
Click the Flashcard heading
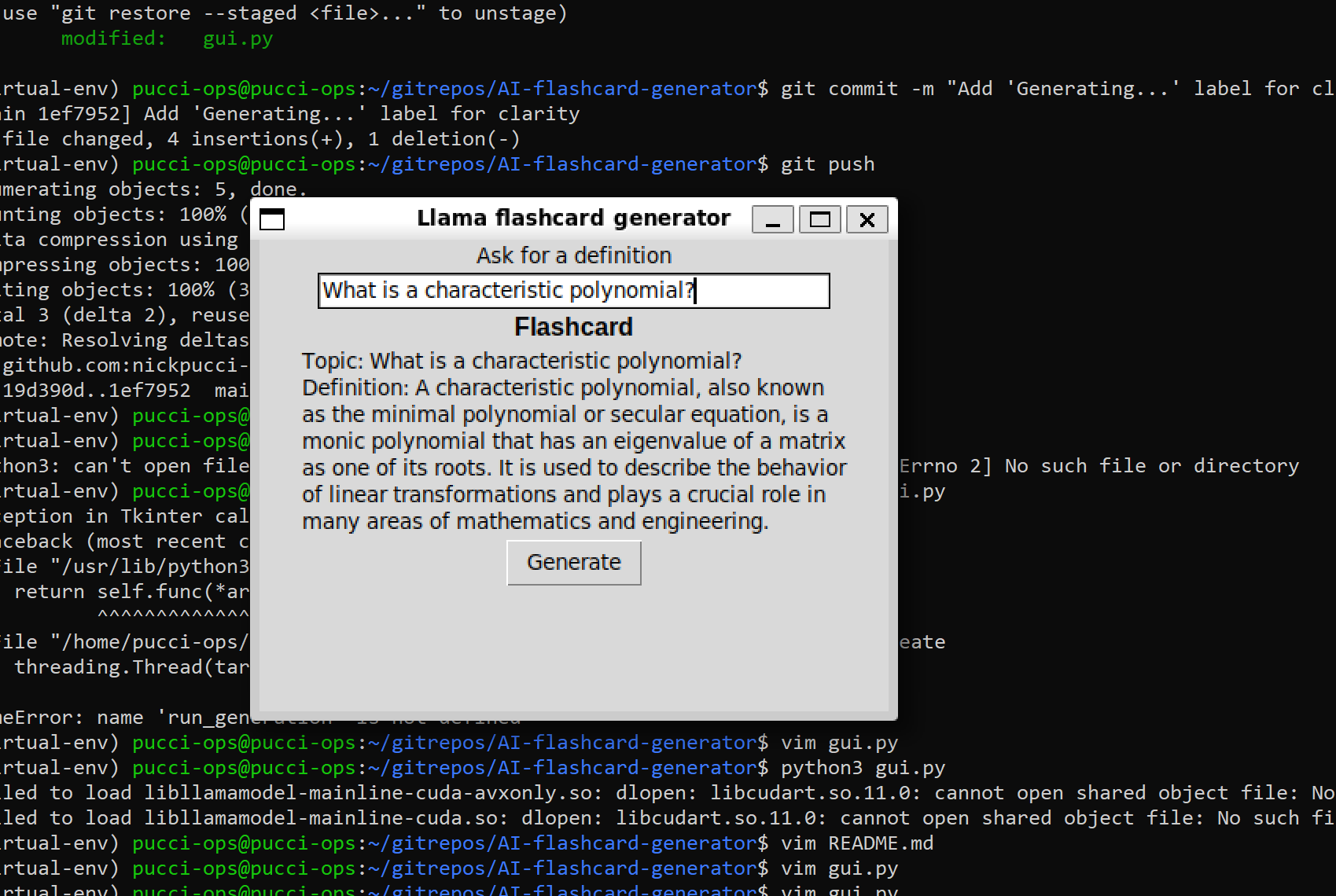click(573, 326)
